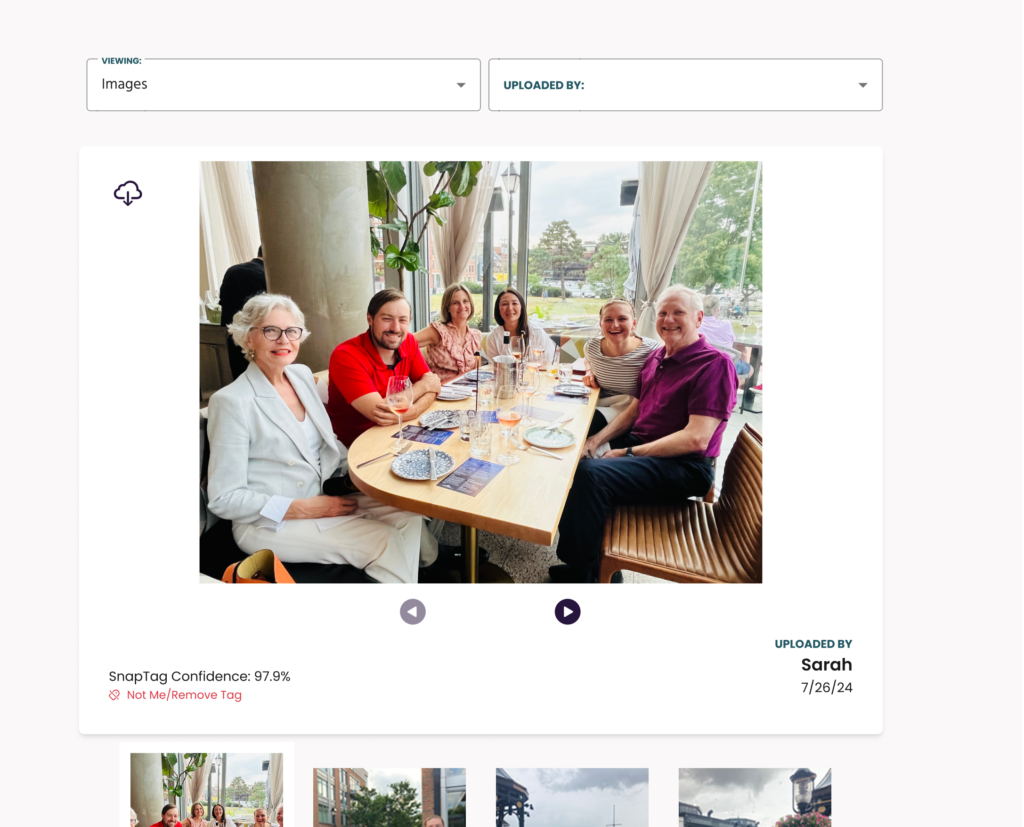The image size is (1024, 827).
Task: Click the VIEWING field label
Action: [x=121, y=61]
